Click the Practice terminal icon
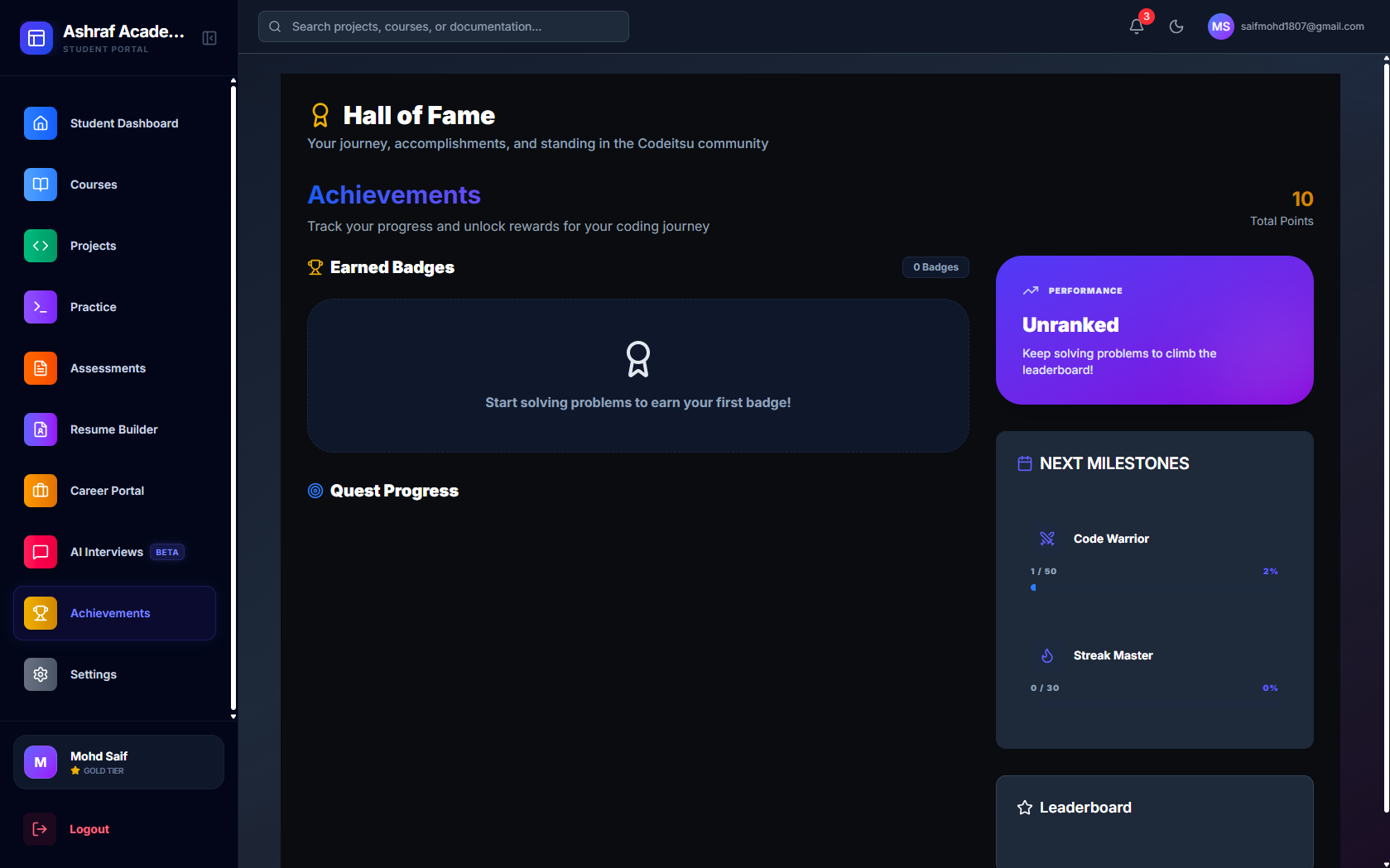The height and width of the screenshot is (868, 1390). [x=41, y=307]
